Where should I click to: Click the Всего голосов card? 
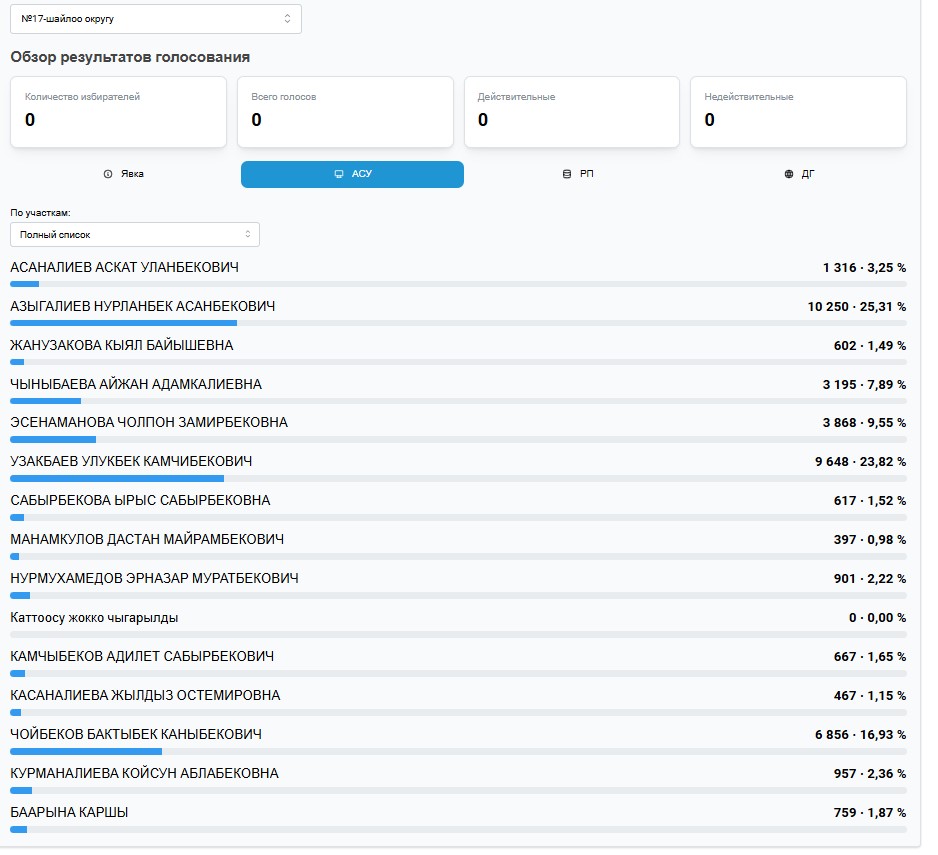[x=345, y=112]
